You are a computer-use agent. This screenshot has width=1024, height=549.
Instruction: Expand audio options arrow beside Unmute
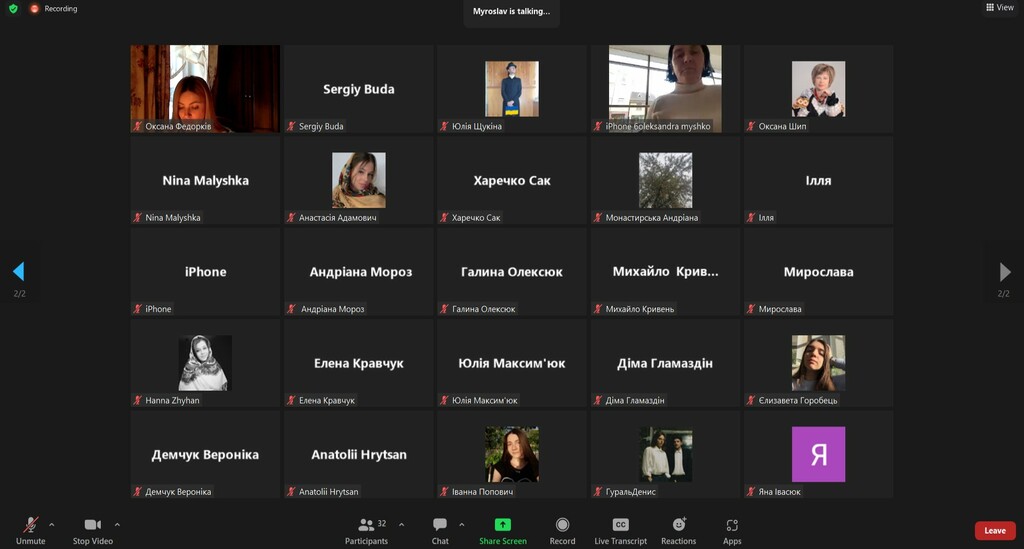pyautogui.click(x=52, y=524)
